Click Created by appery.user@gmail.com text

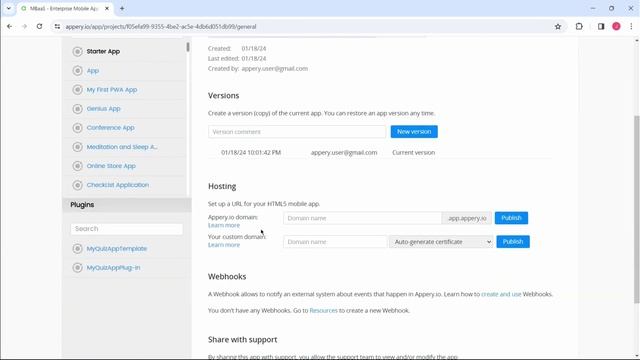258,69
